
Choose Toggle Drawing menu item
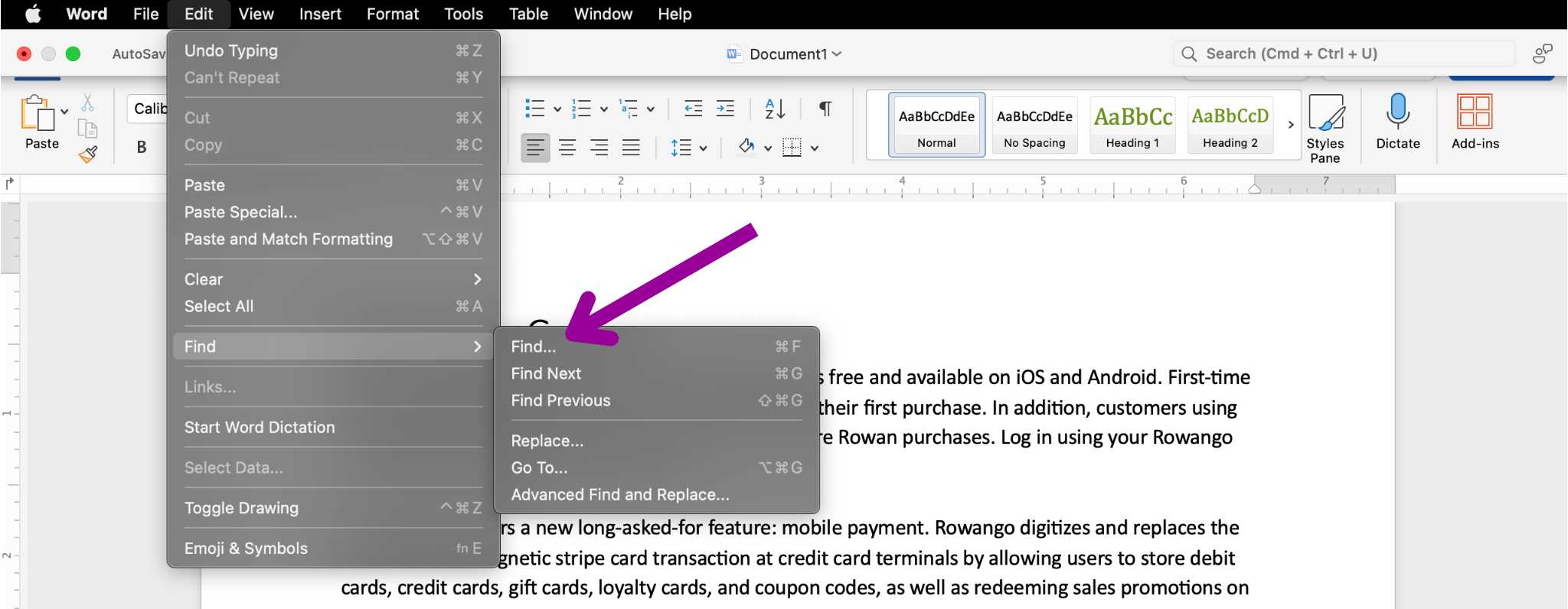click(x=333, y=508)
